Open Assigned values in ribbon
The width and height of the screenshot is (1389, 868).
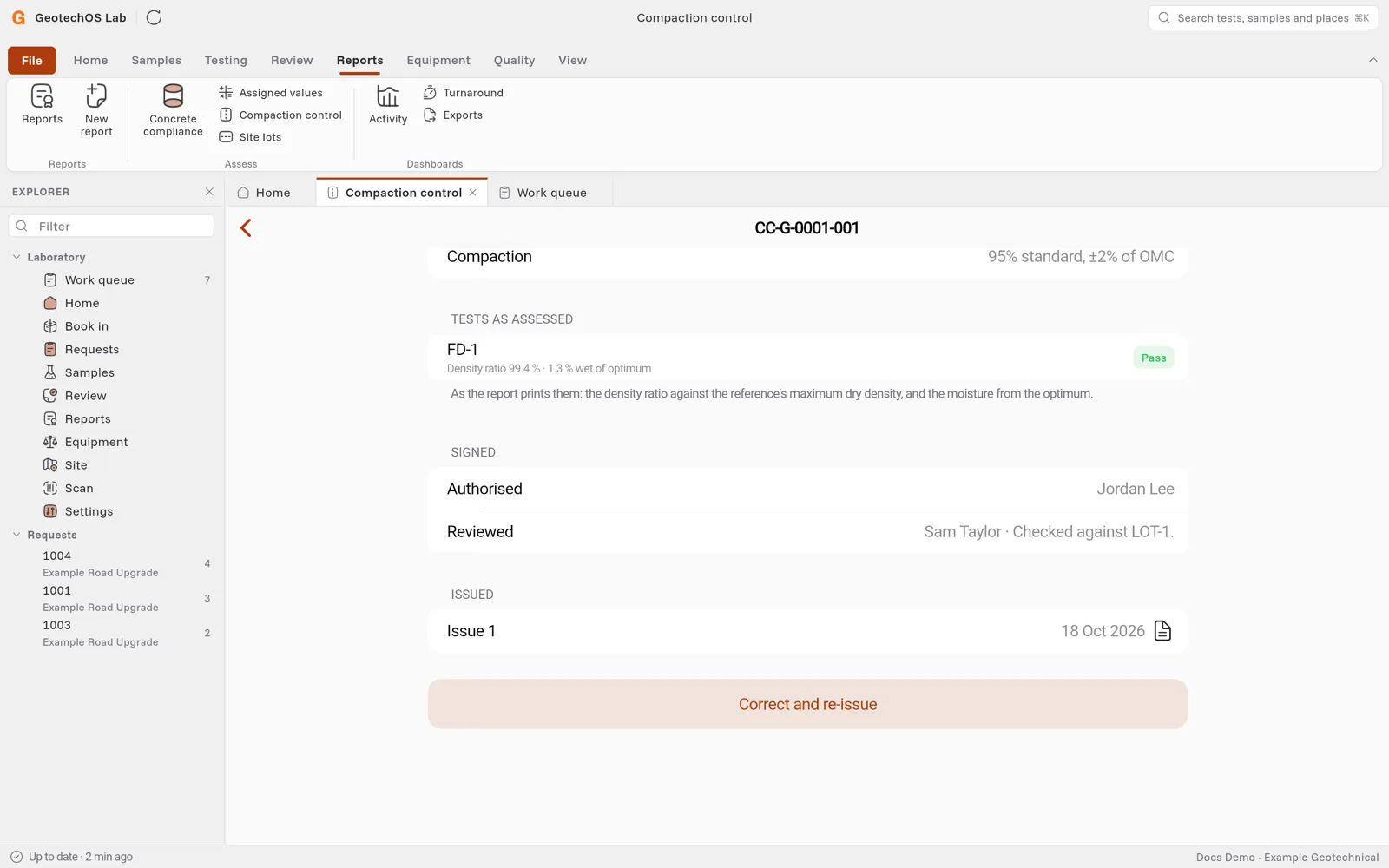pos(271,93)
